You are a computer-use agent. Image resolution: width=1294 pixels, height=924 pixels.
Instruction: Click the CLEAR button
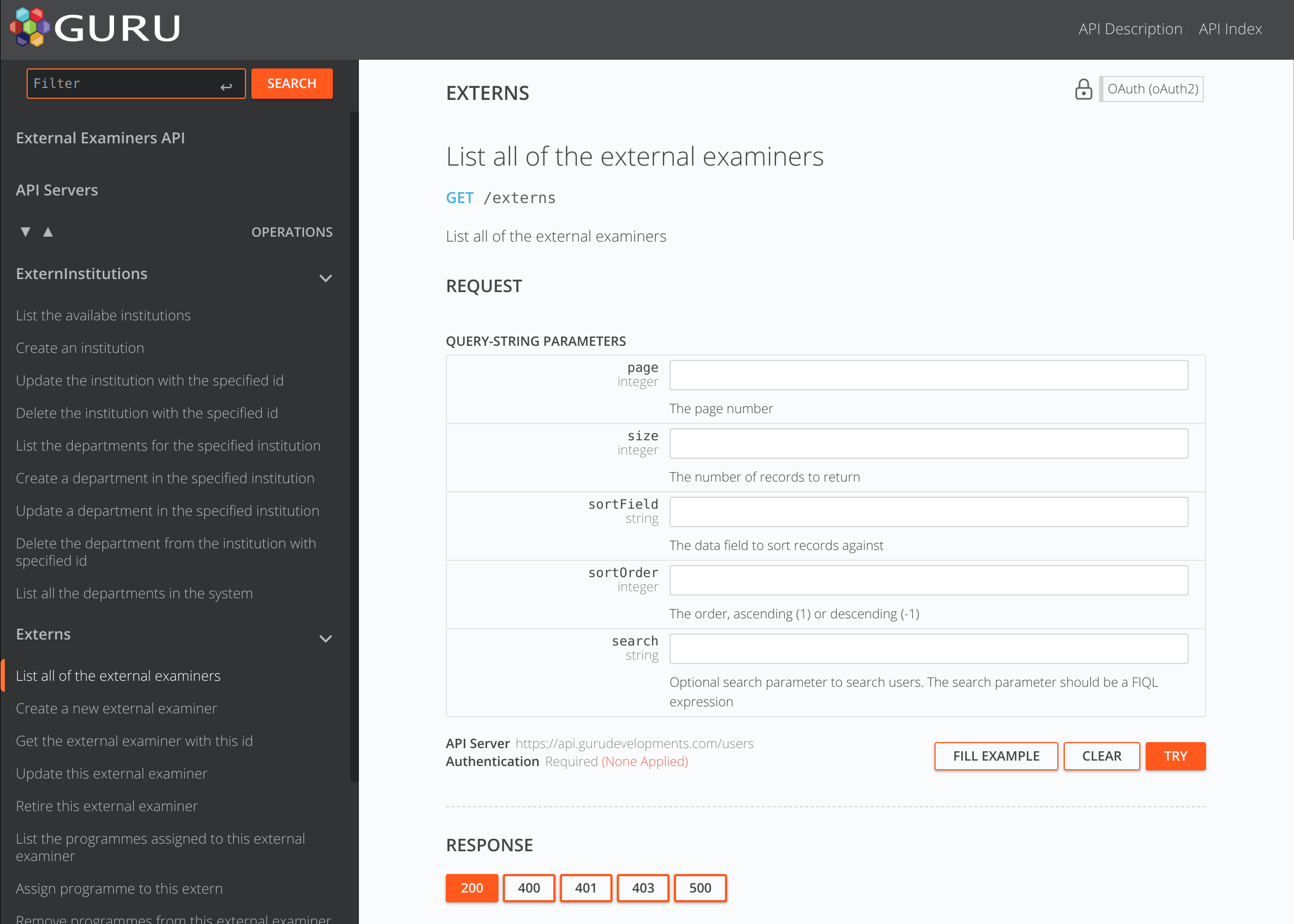pos(1100,755)
